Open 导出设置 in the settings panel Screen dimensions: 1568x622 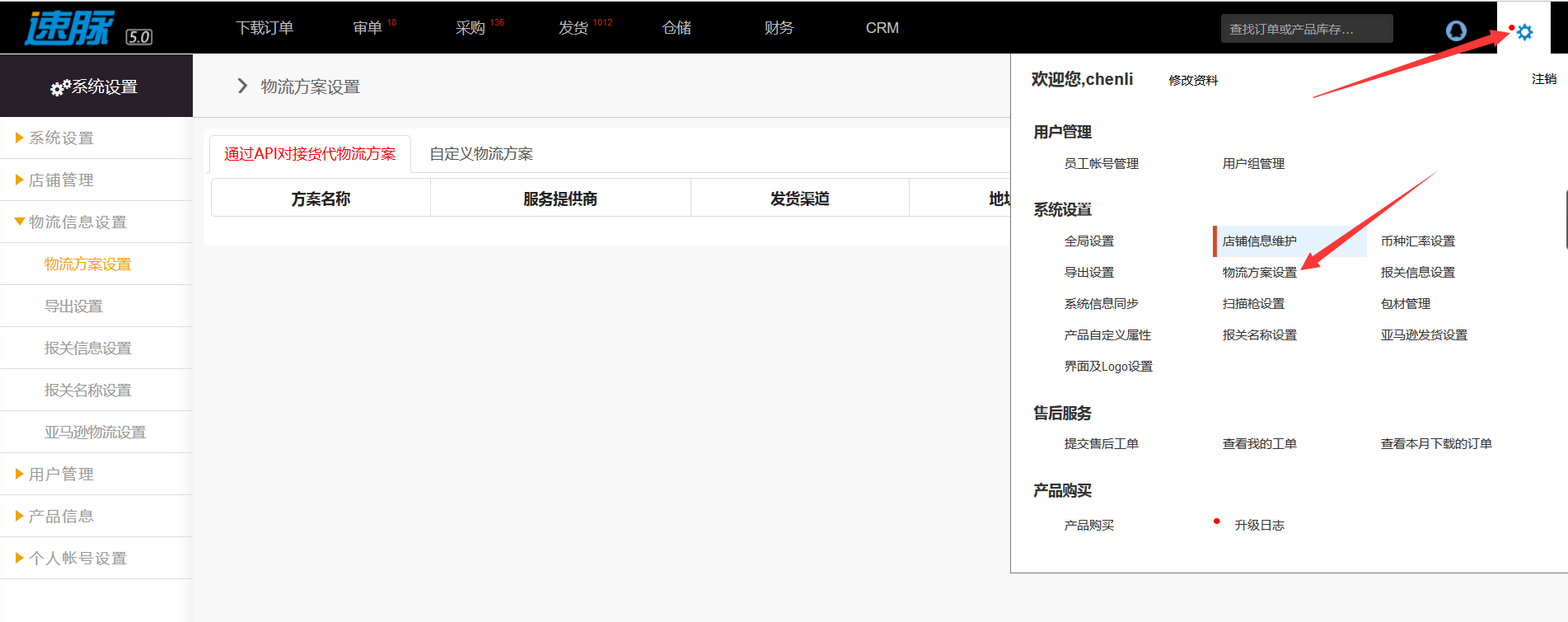[1089, 273]
